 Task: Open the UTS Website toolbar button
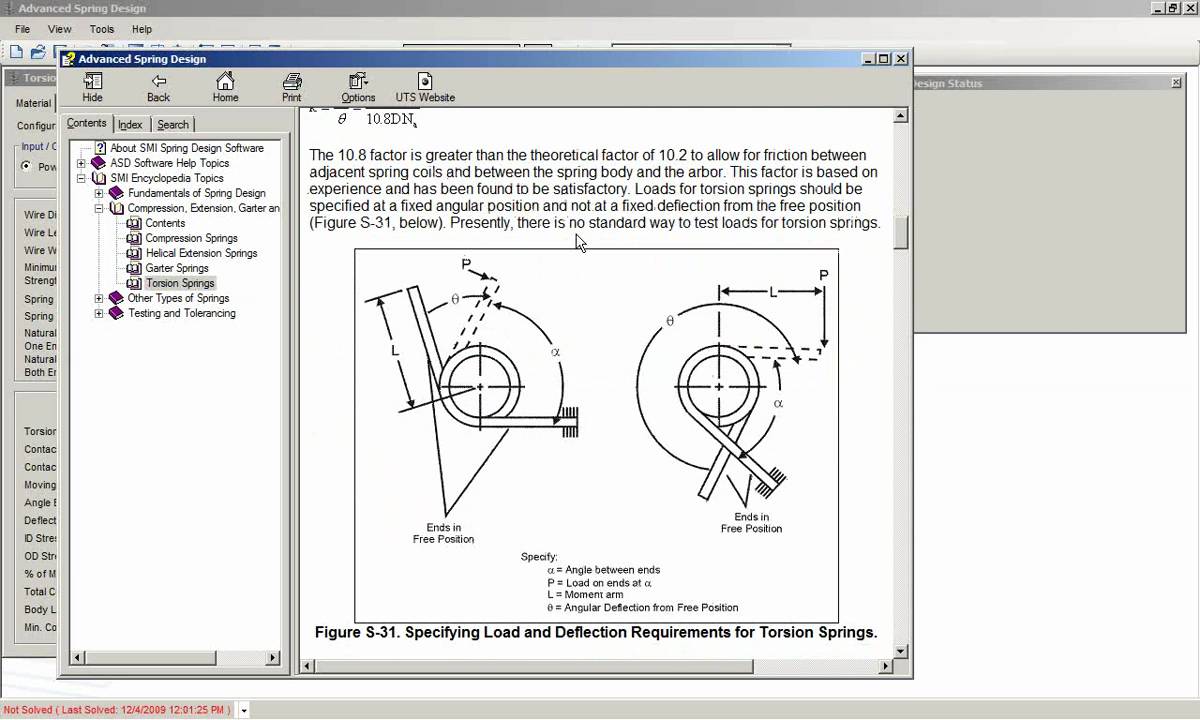[425, 88]
